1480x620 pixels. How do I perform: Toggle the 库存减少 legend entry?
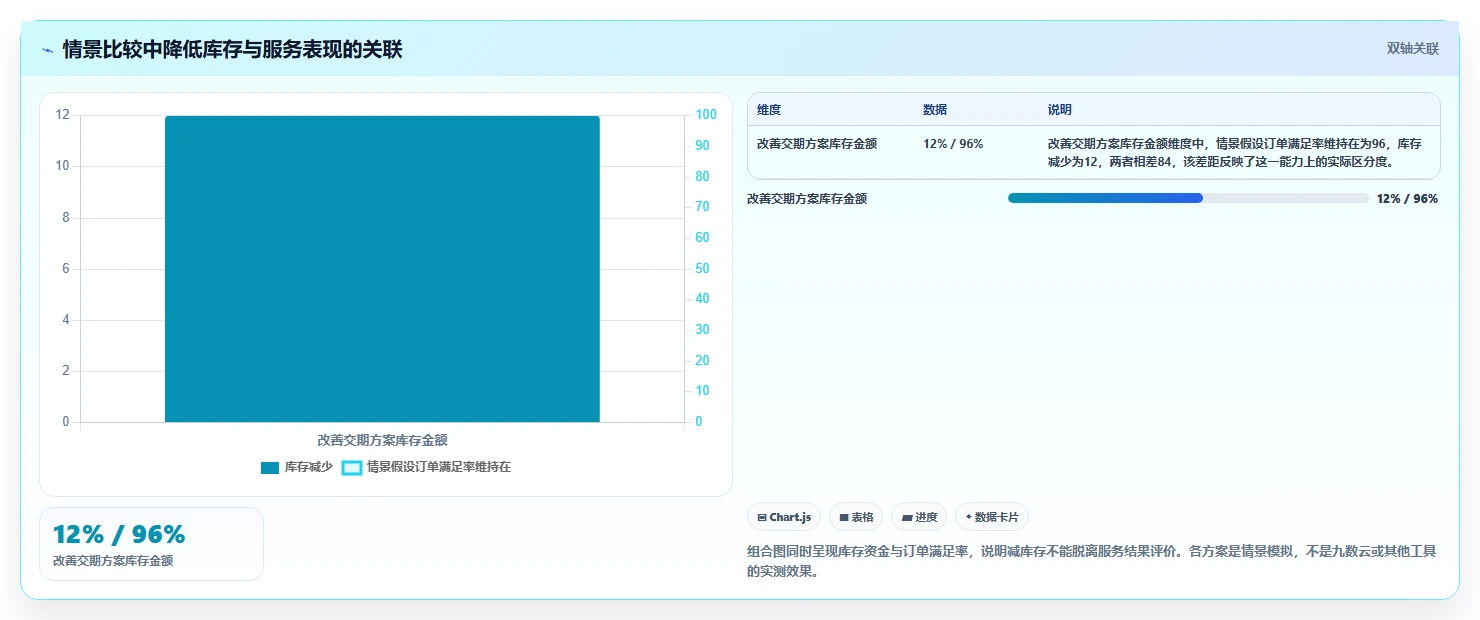pyautogui.click(x=296, y=467)
